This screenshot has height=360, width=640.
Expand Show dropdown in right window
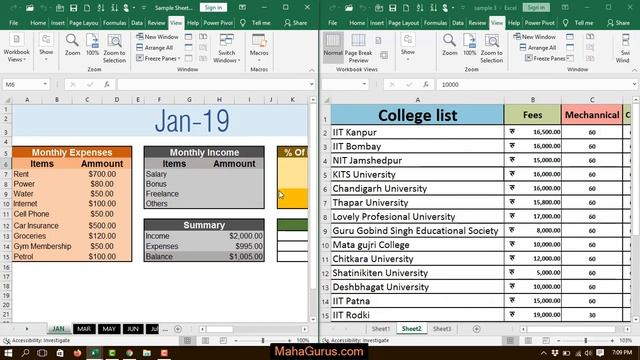[408, 48]
